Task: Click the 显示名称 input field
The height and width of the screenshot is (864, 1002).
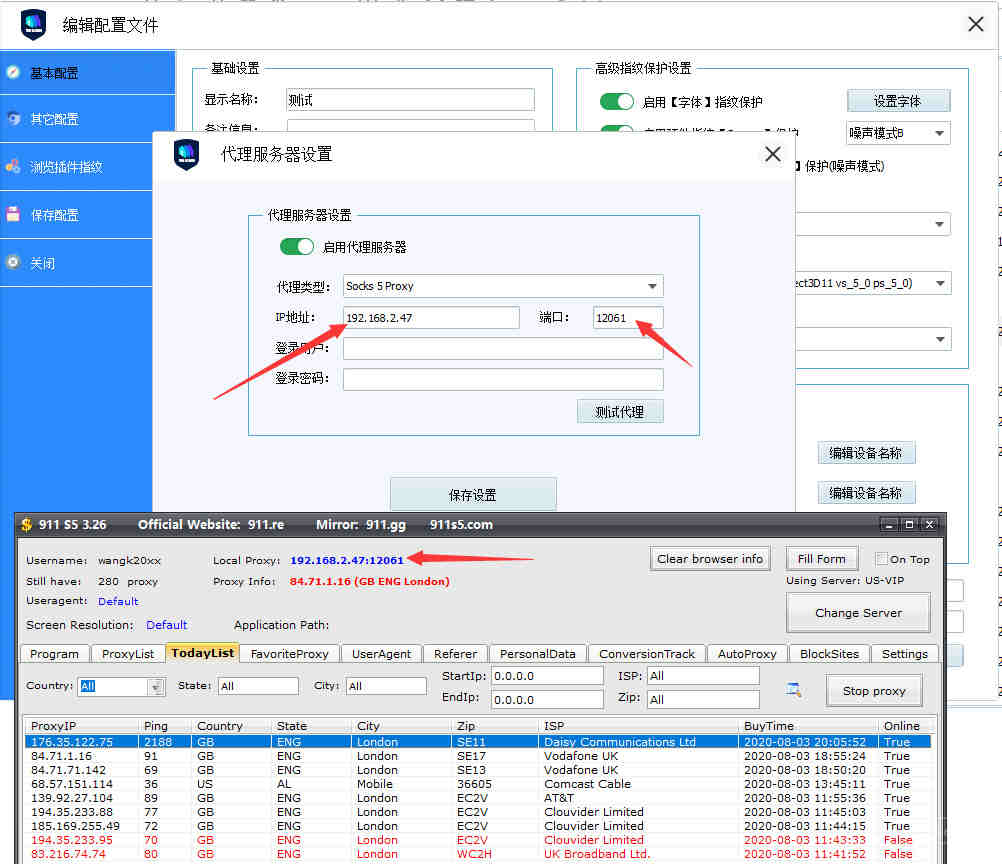Action: point(410,100)
